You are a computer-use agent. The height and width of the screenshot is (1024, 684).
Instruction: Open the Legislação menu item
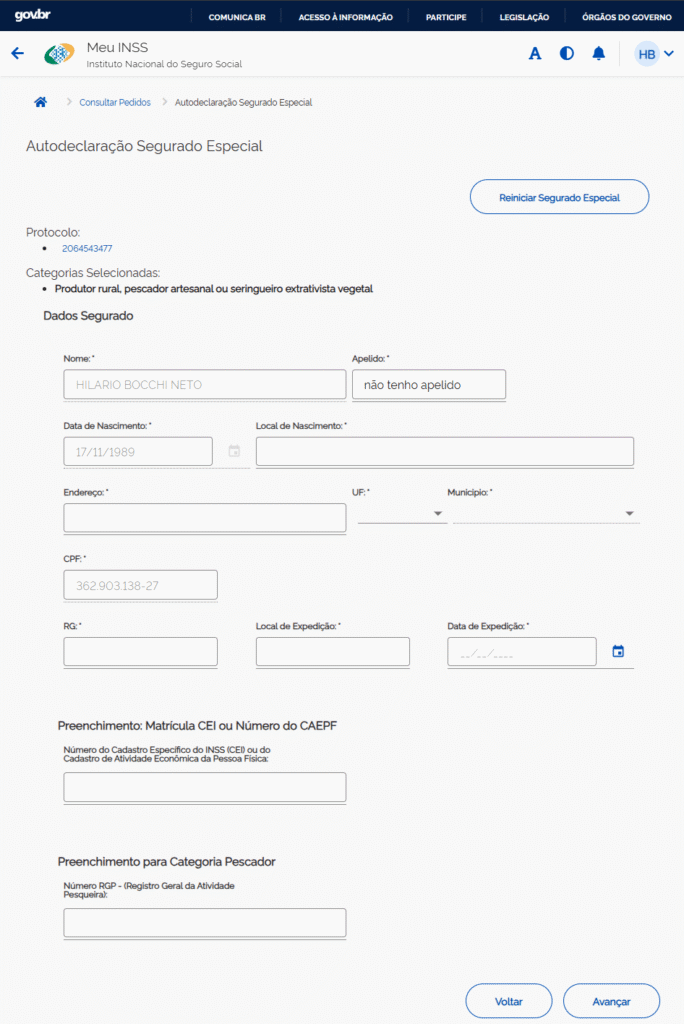(523, 17)
